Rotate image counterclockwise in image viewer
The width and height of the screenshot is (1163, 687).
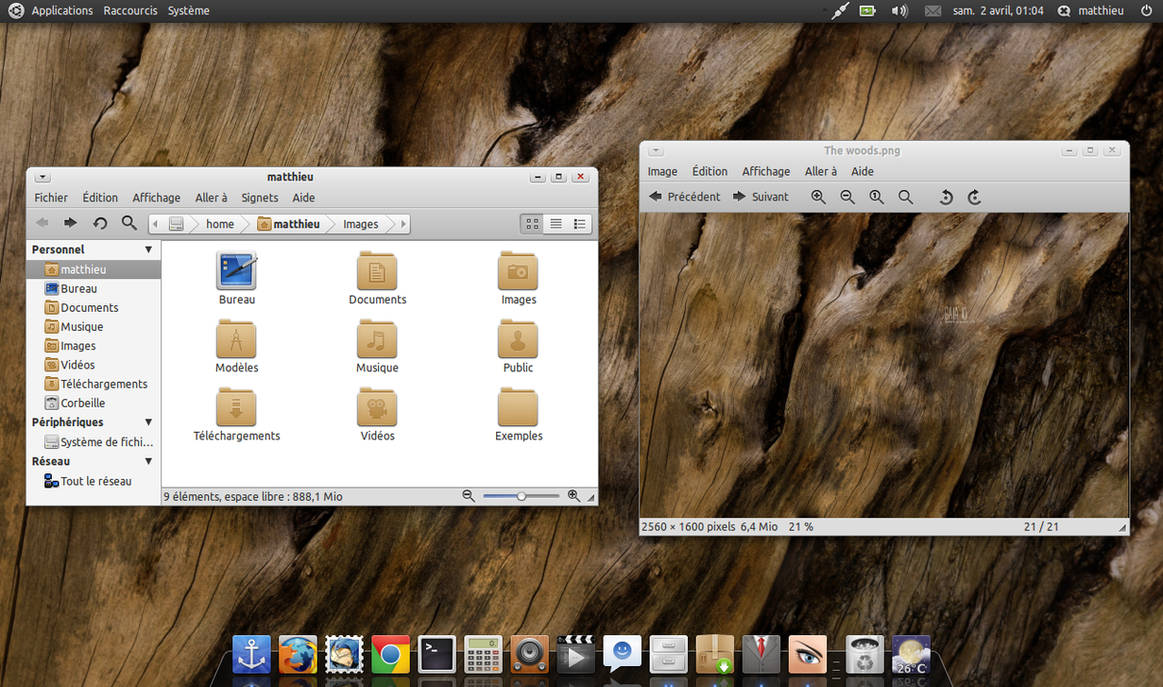[946, 197]
